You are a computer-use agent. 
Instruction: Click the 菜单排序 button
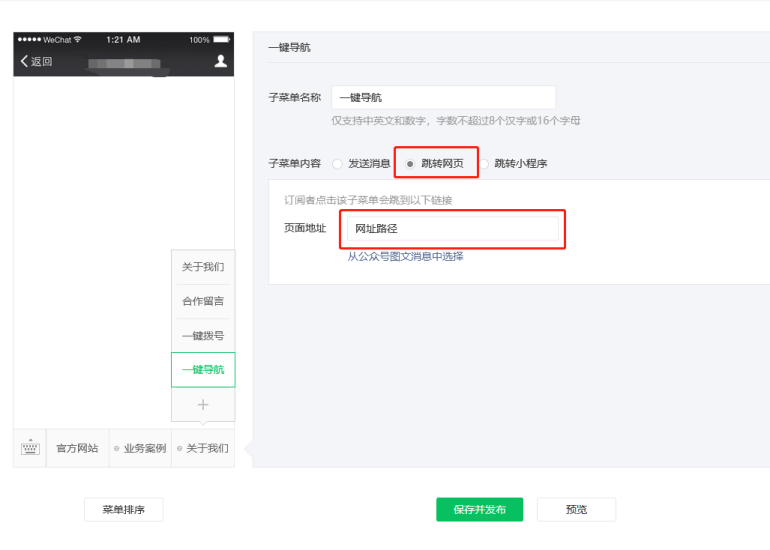click(123, 509)
